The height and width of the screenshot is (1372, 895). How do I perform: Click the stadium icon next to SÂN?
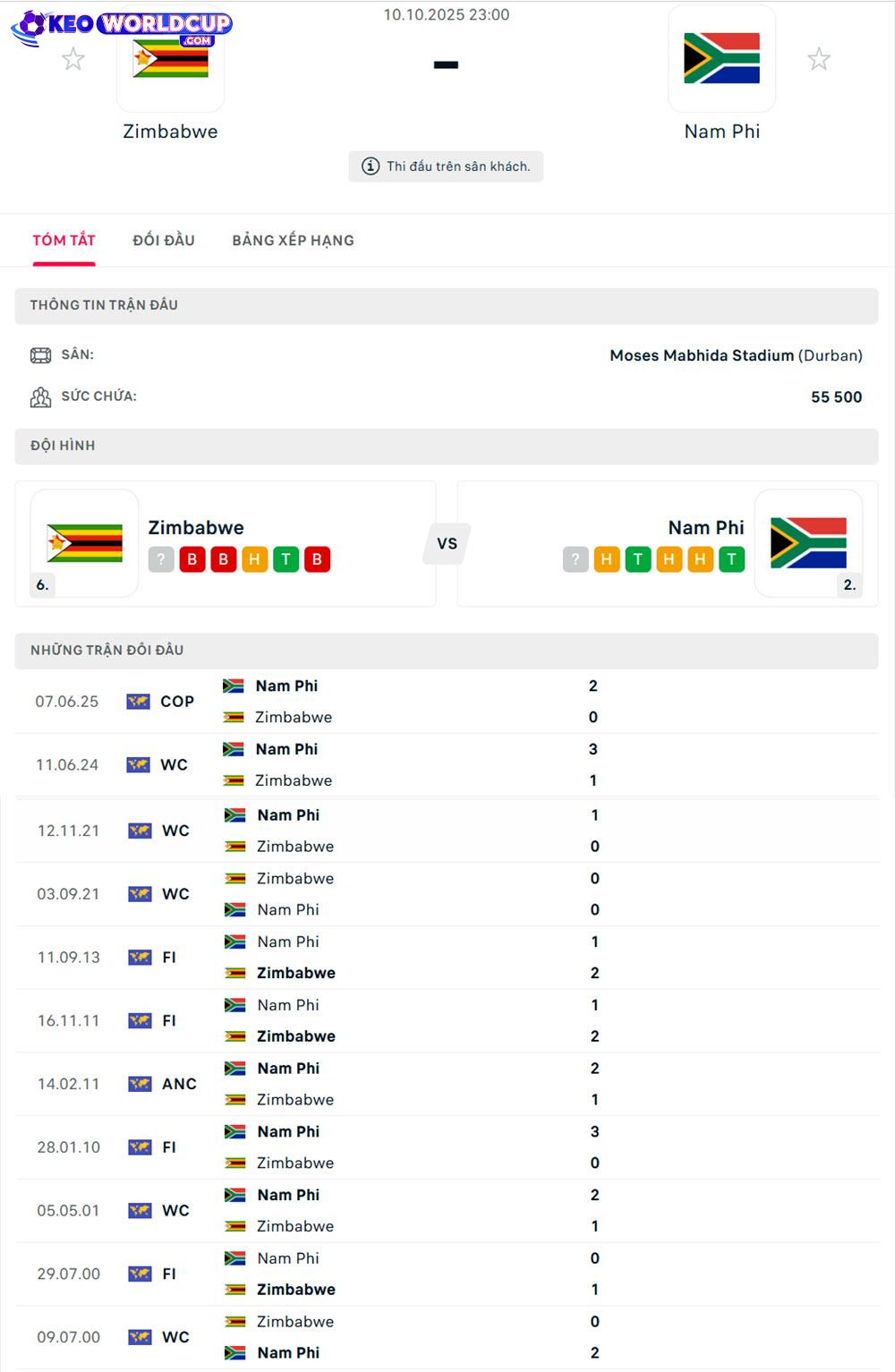click(x=40, y=355)
